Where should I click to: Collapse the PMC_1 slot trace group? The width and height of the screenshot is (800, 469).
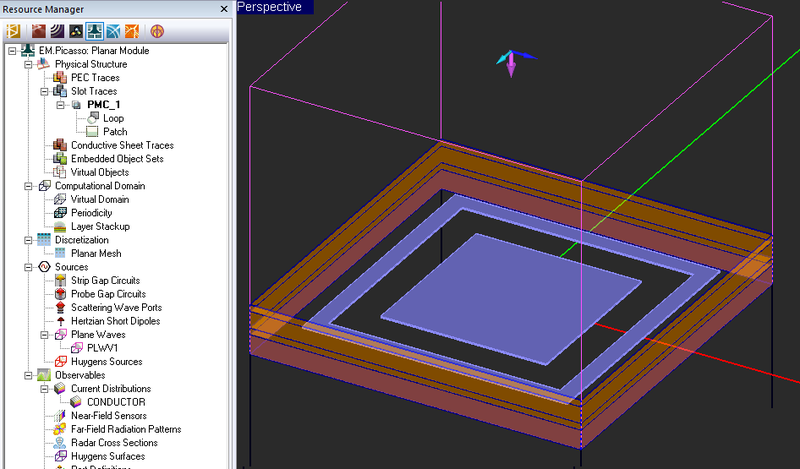point(61,105)
